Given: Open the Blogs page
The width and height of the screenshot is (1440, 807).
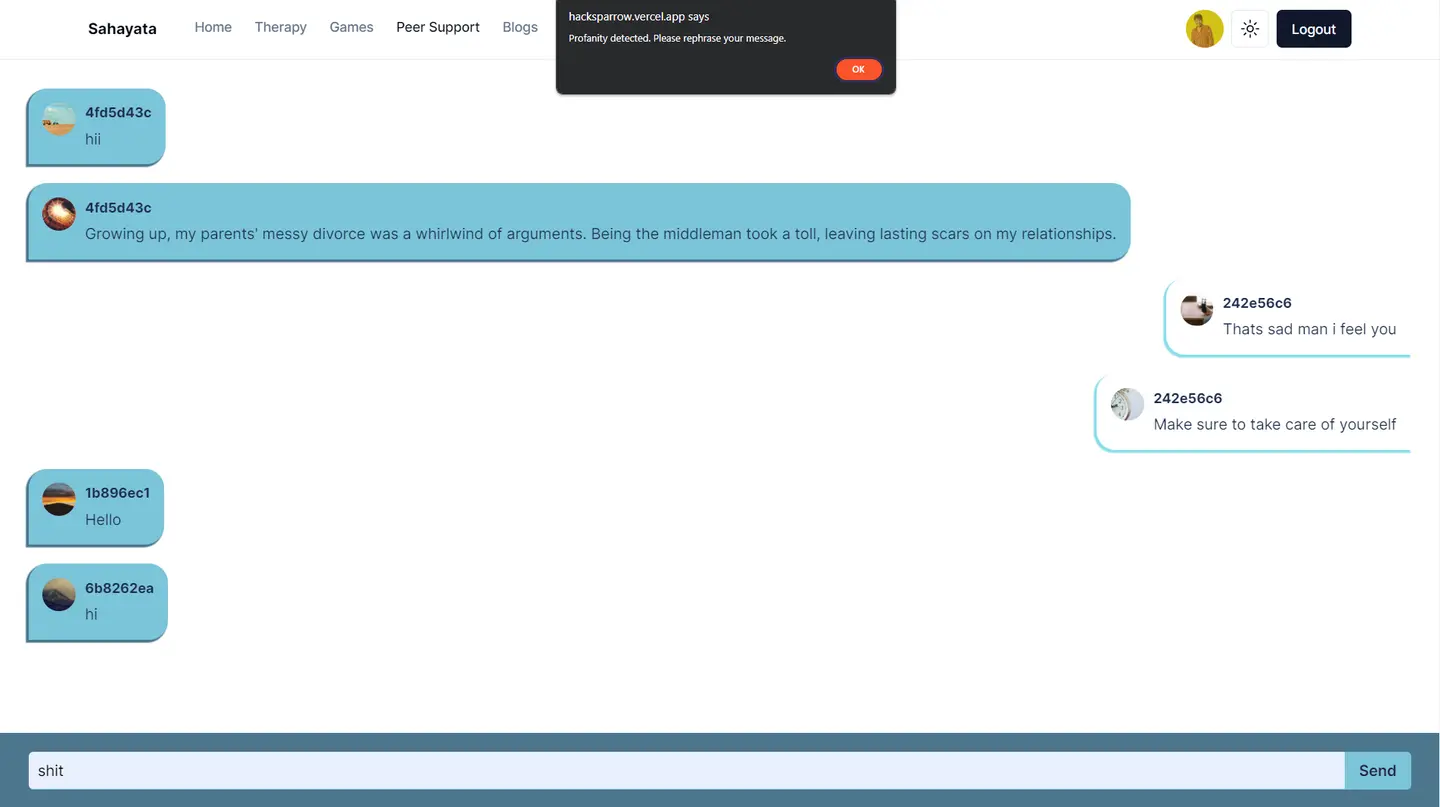Looking at the screenshot, I should pyautogui.click(x=520, y=27).
